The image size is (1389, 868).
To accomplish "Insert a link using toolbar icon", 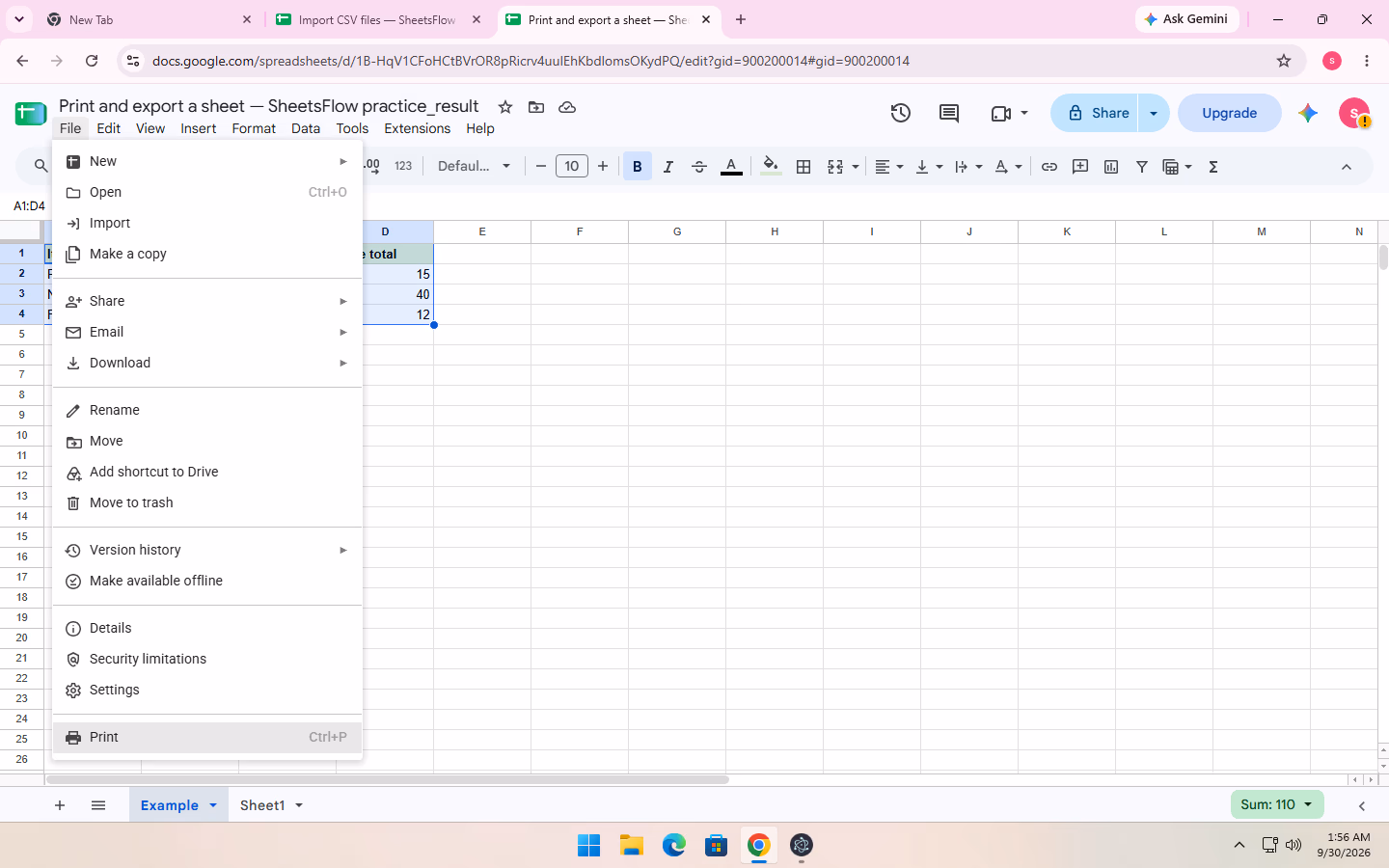I will [x=1049, y=167].
